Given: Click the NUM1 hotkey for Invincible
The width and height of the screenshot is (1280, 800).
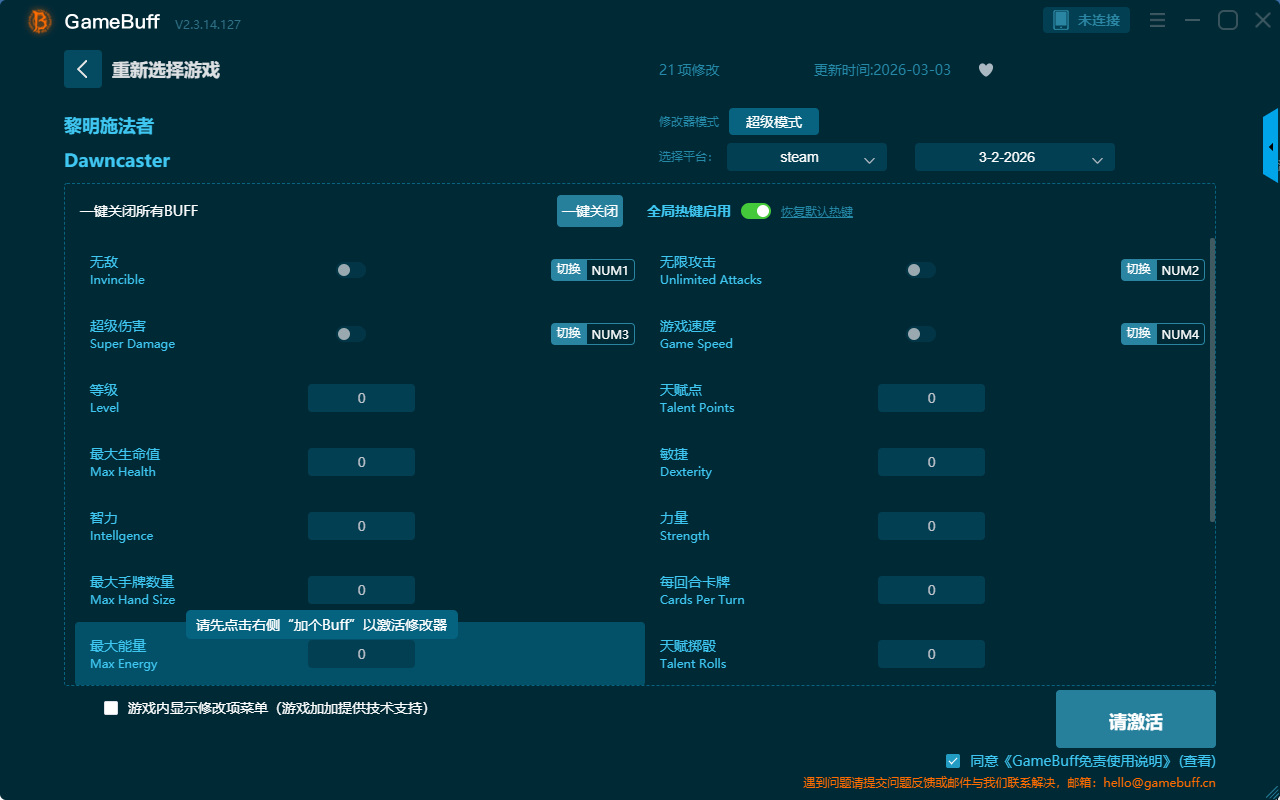Looking at the screenshot, I should 609,270.
